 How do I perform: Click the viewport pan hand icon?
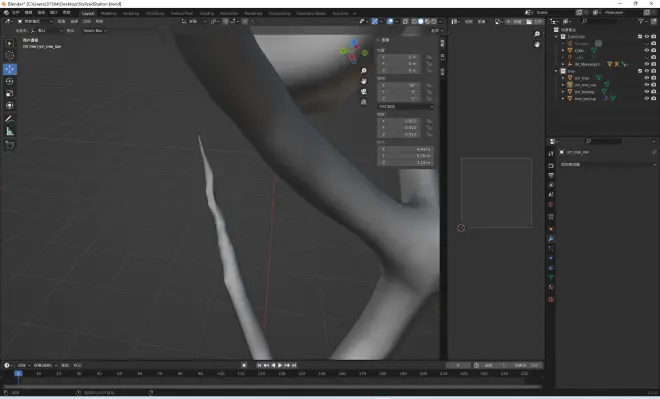tap(364, 81)
